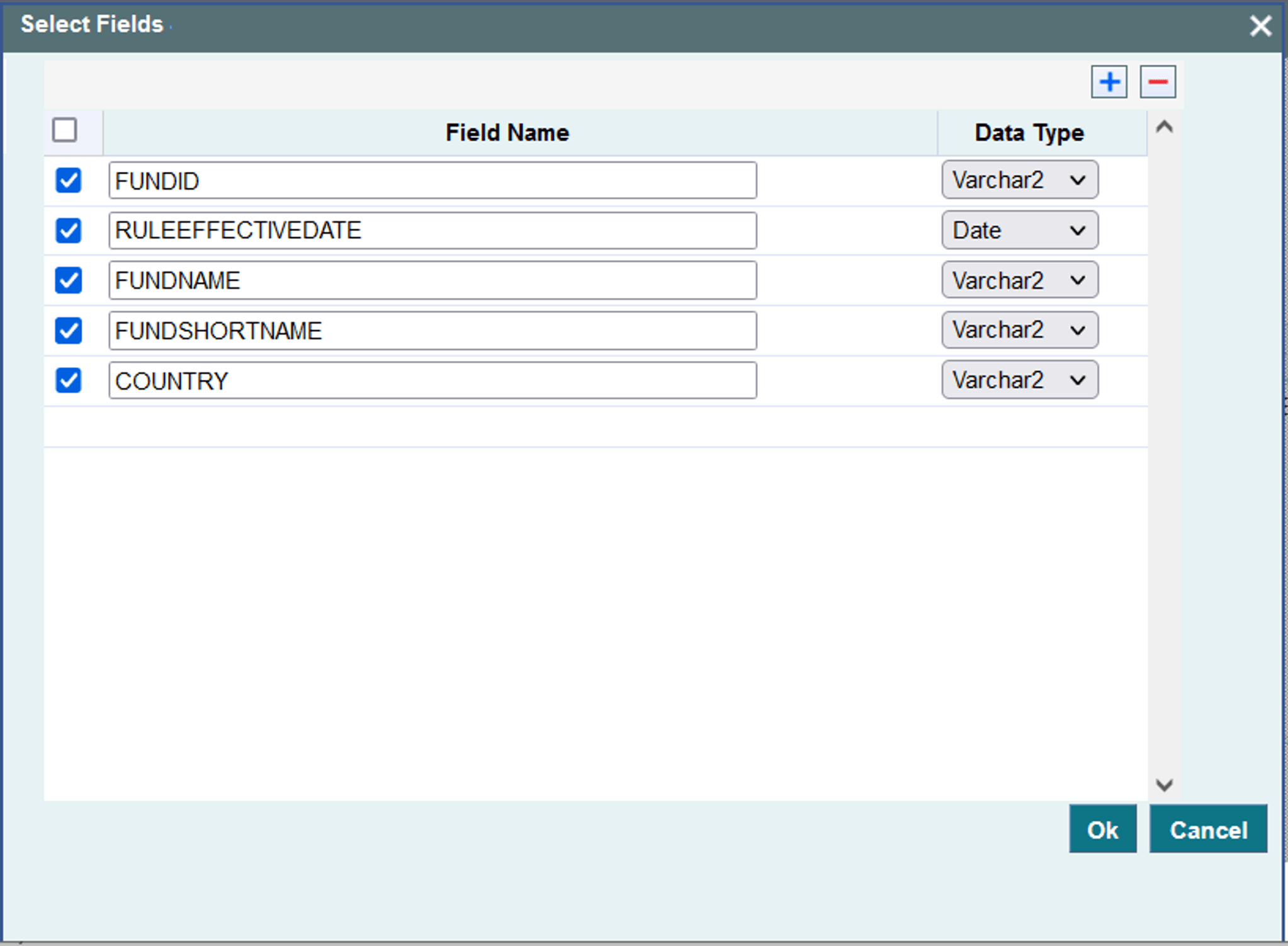Uncheck the FUNDID row checkbox

(68, 180)
